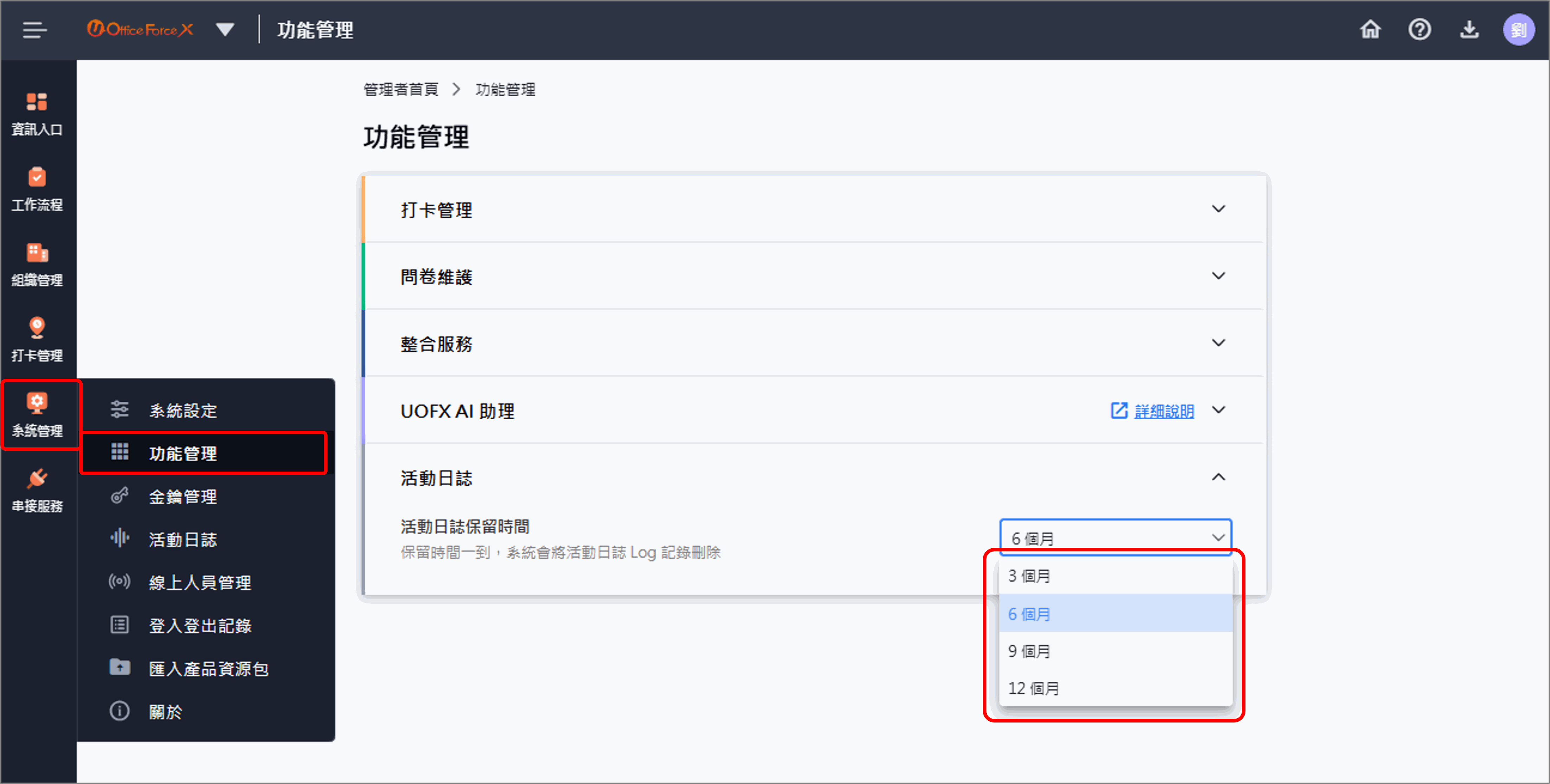The width and height of the screenshot is (1550, 784).
Task: Open 金鑰管理 in submenu
Action: click(x=183, y=497)
